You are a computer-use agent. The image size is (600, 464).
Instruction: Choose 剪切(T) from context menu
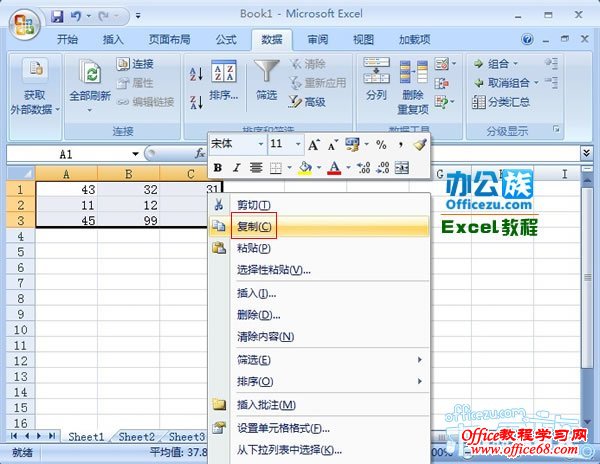point(319,205)
